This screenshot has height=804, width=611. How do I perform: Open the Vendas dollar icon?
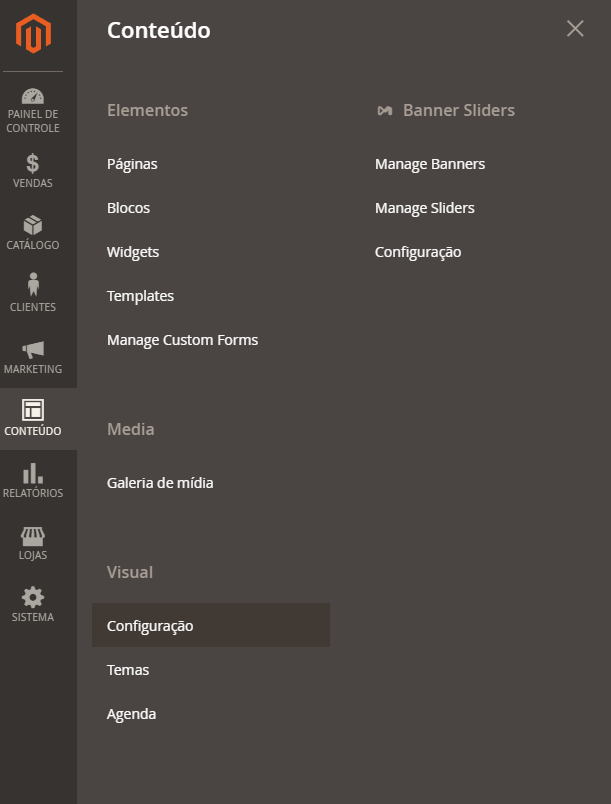[x=33, y=164]
